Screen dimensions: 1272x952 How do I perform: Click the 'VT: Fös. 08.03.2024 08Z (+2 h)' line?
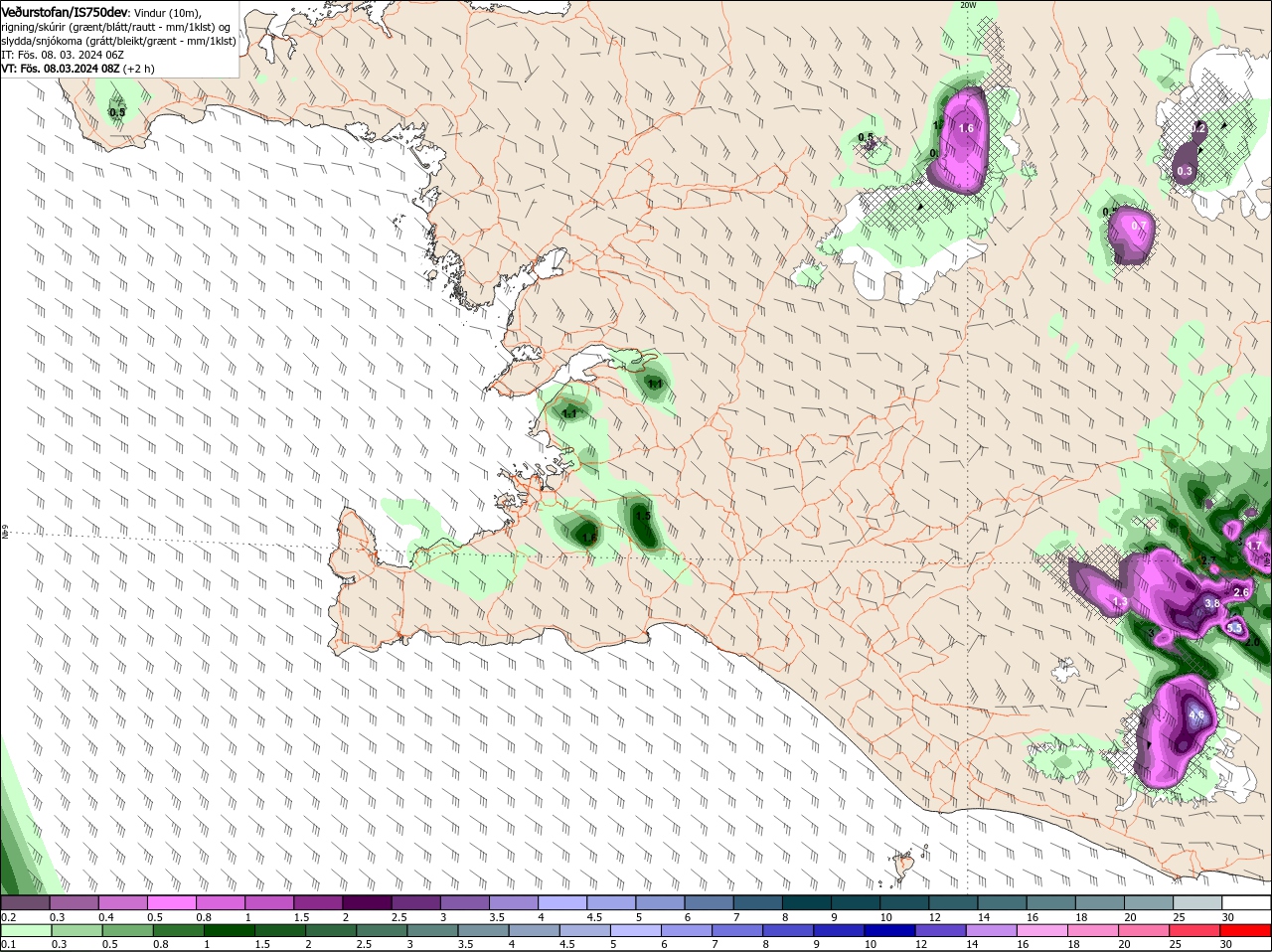click(x=78, y=69)
